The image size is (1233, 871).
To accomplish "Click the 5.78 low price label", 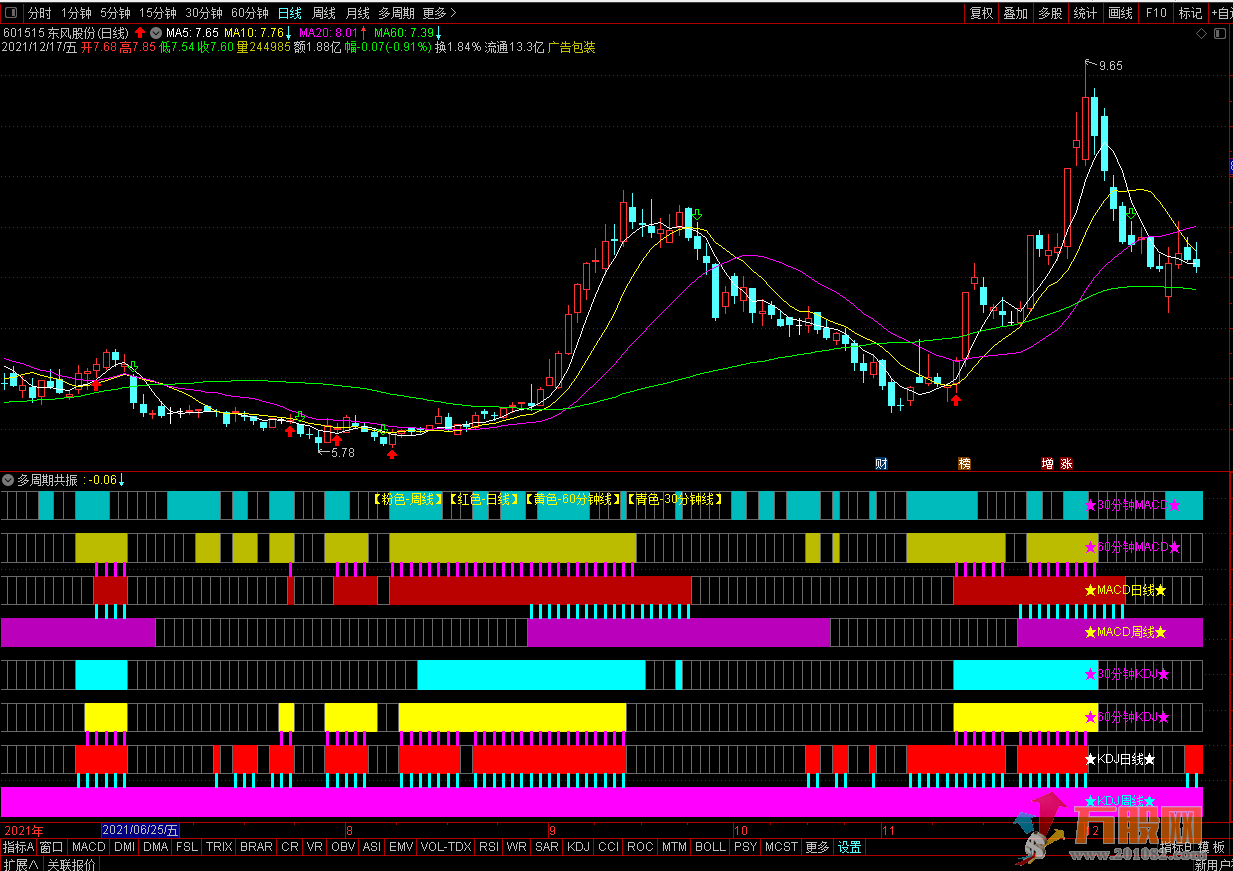I will (343, 453).
